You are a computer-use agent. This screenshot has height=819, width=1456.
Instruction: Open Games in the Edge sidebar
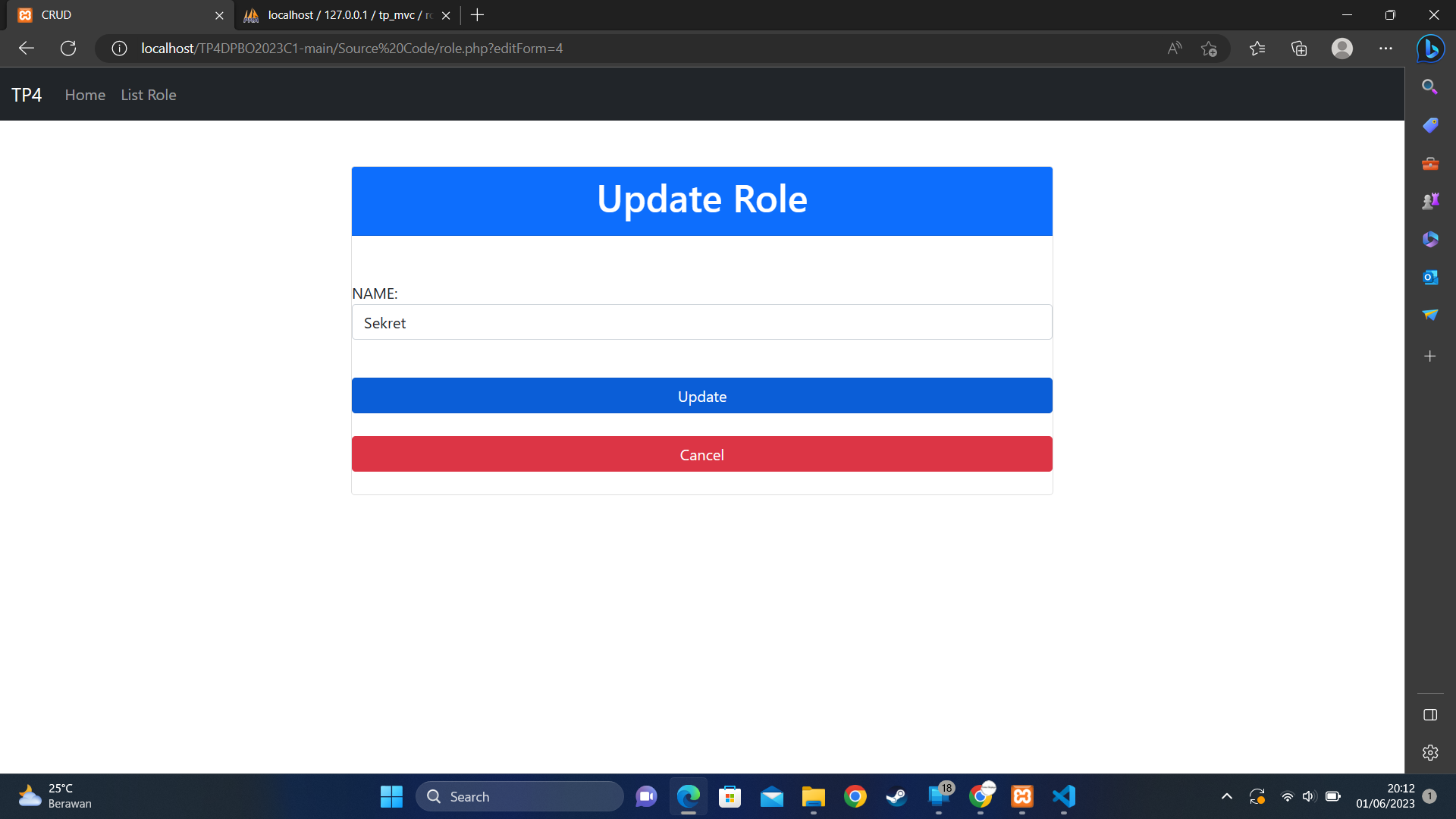(x=1430, y=201)
